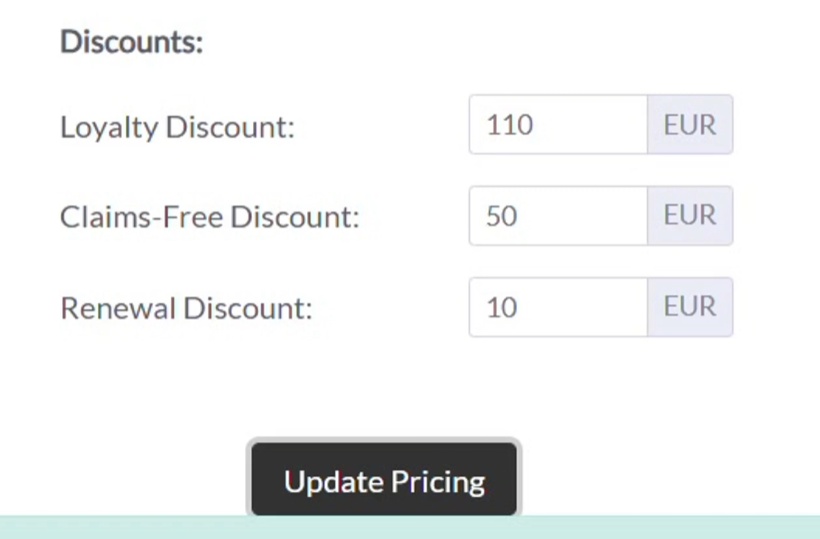Click the teal footer bar below the form
The width and height of the screenshot is (820, 539).
click(x=410, y=527)
